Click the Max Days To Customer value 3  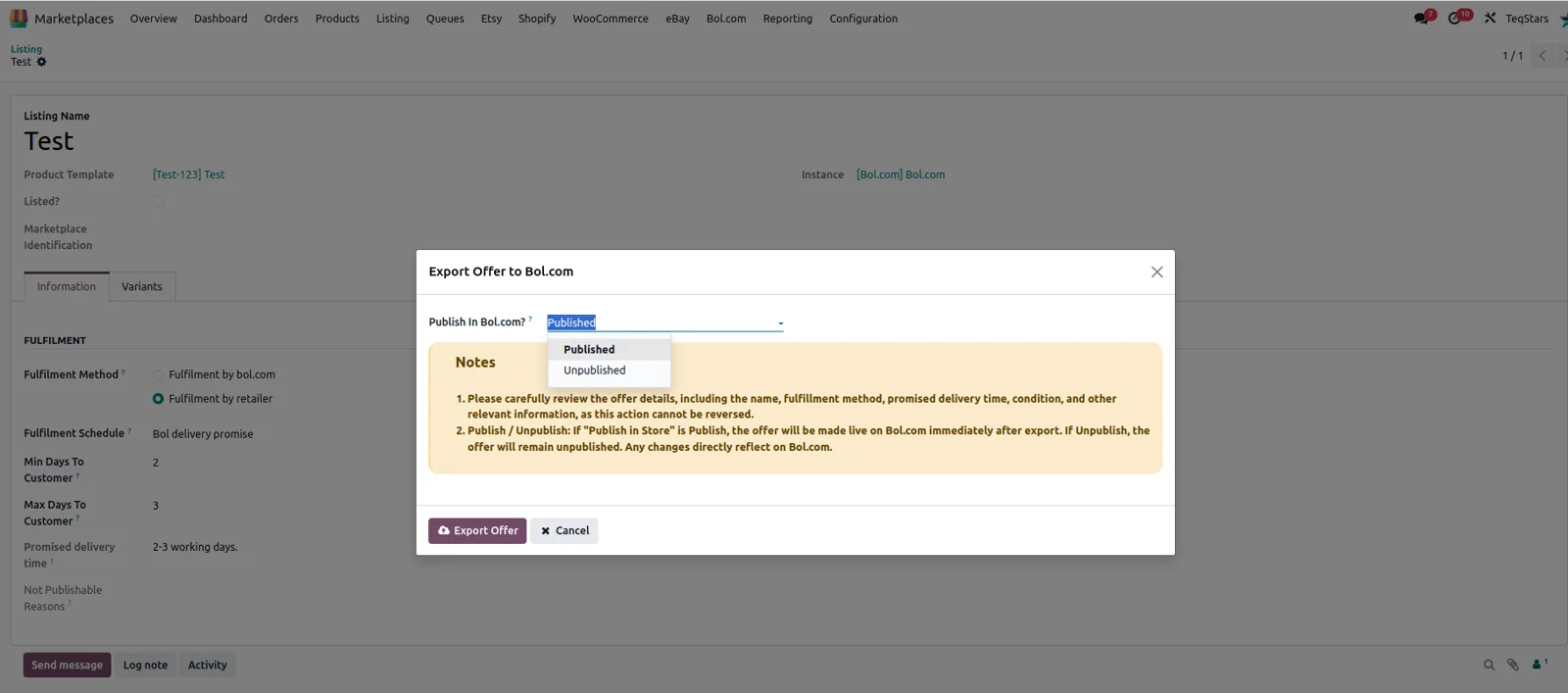[x=156, y=506]
